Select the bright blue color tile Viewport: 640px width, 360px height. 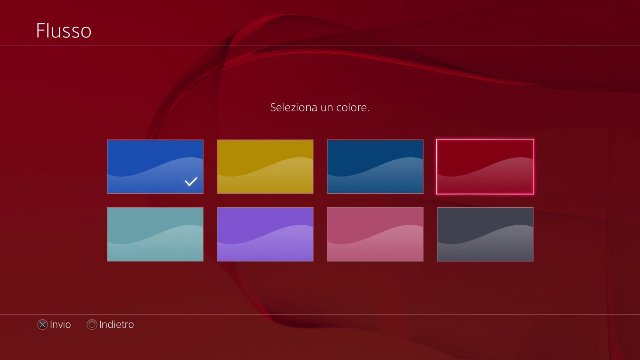155,167
